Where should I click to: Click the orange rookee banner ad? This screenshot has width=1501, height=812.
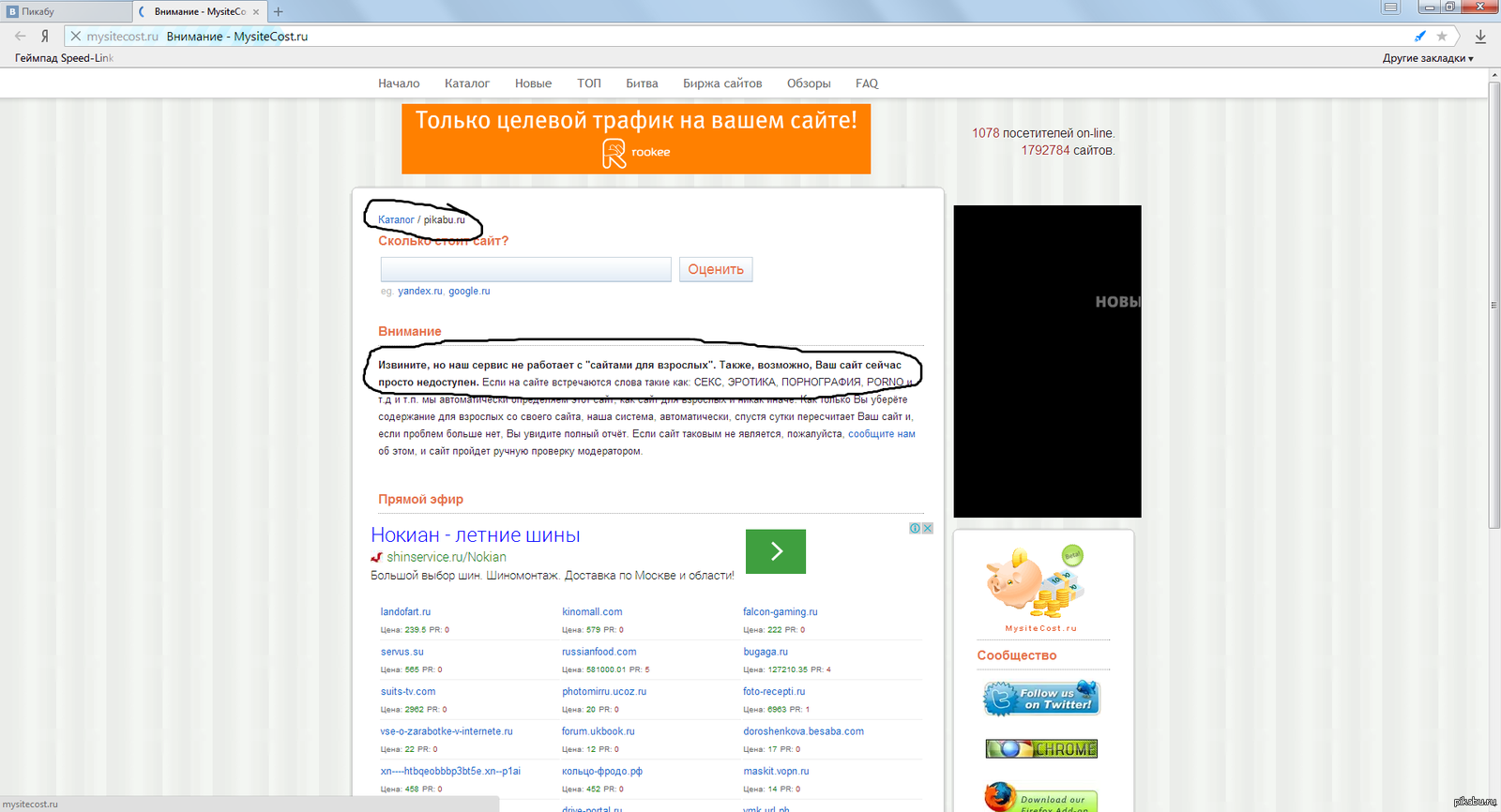pos(636,139)
